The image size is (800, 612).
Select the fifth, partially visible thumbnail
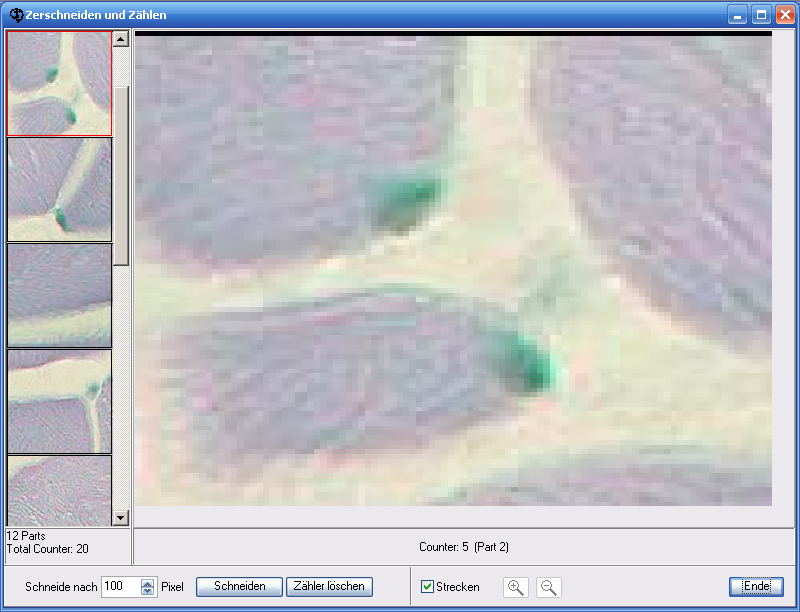click(x=59, y=491)
